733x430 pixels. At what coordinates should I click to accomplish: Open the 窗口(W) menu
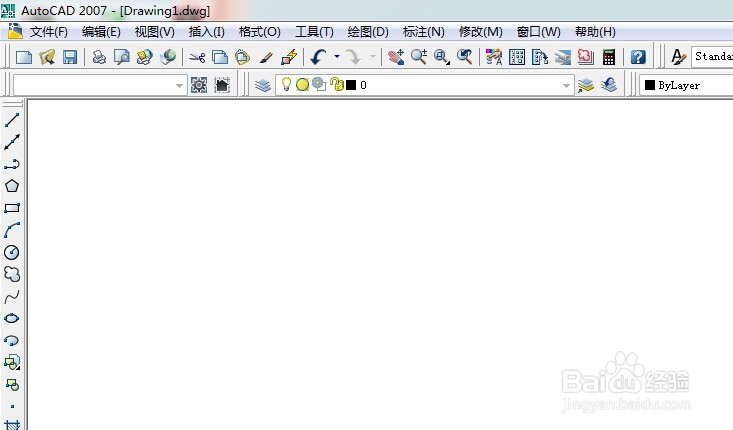[x=539, y=32]
